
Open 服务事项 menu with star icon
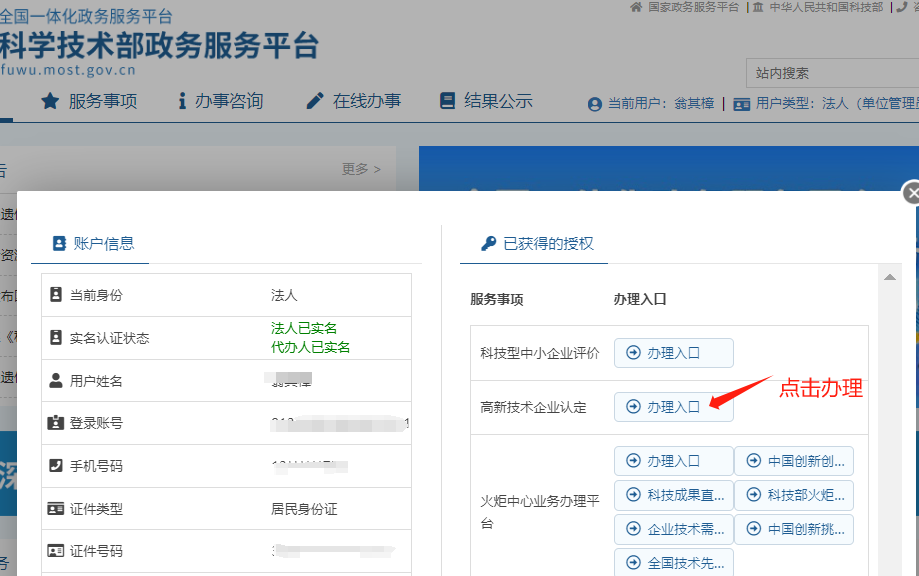pyautogui.click(x=89, y=101)
